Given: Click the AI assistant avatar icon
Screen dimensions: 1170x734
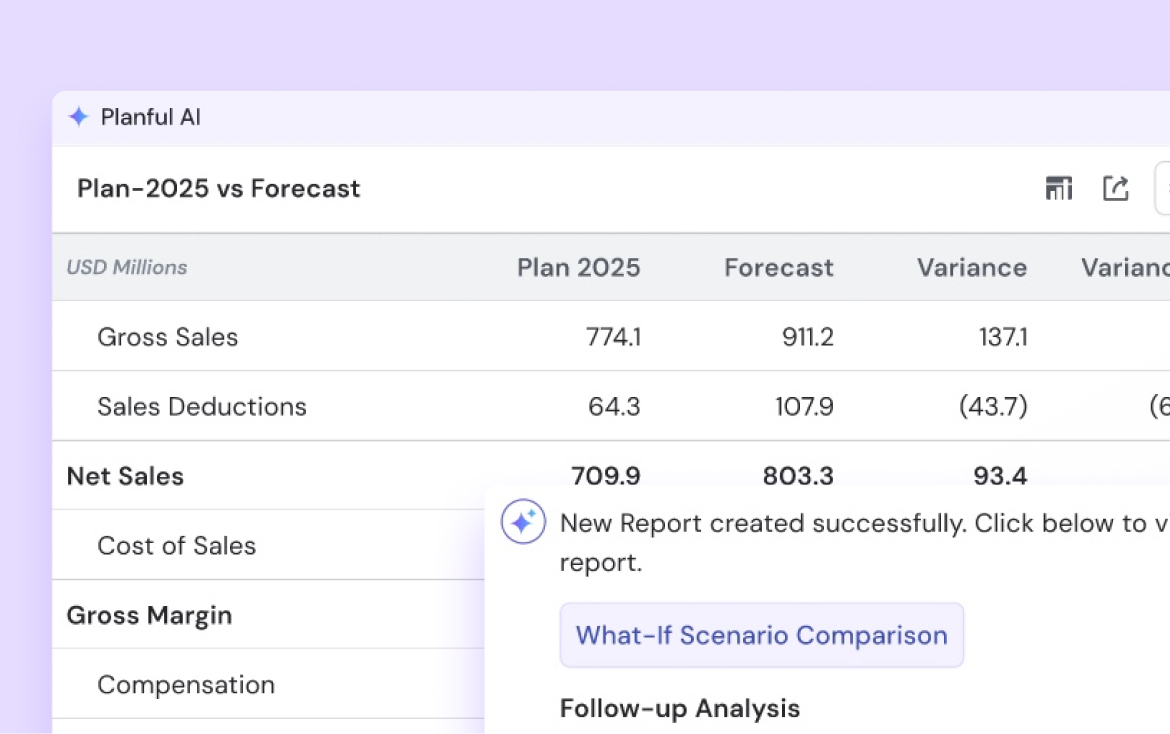Looking at the screenshot, I should point(523,522).
